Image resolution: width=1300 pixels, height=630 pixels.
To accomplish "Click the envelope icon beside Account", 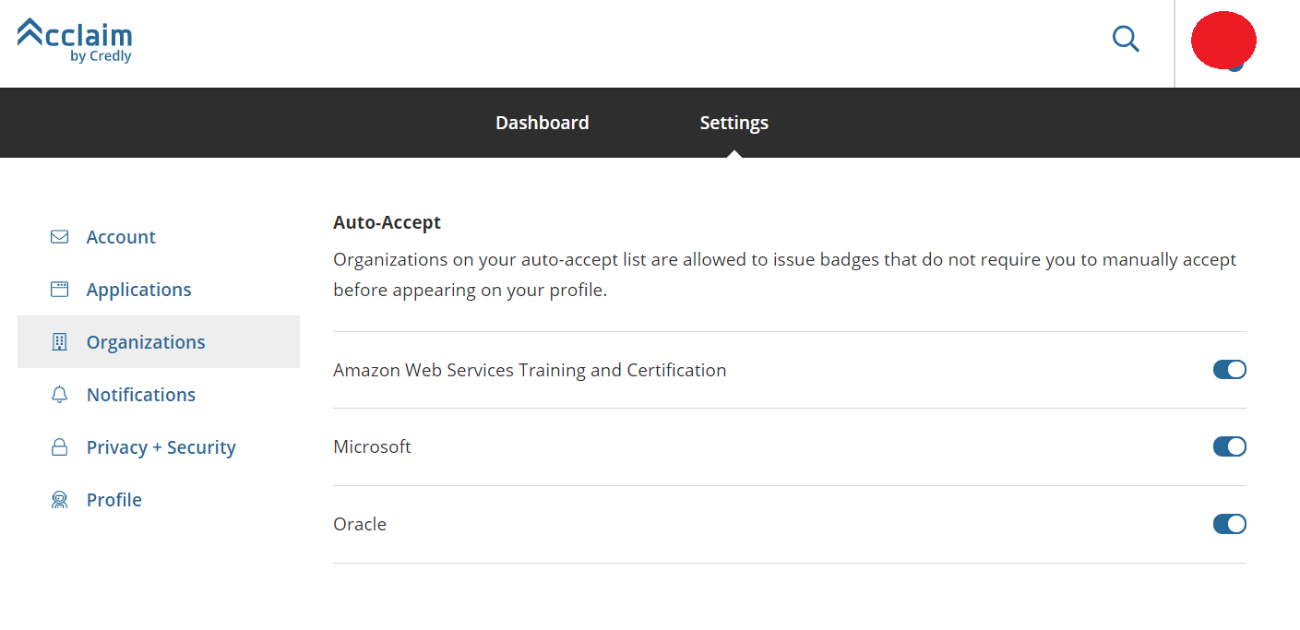I will 60,237.
